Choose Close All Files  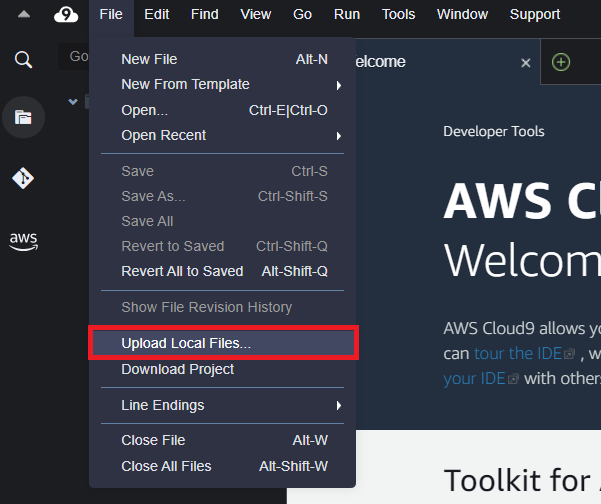[222, 466]
